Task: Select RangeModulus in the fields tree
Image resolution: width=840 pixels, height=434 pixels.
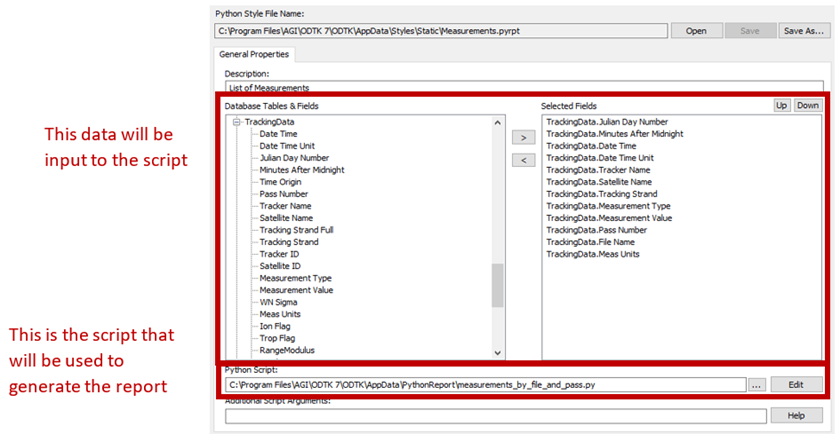Action: [x=287, y=350]
